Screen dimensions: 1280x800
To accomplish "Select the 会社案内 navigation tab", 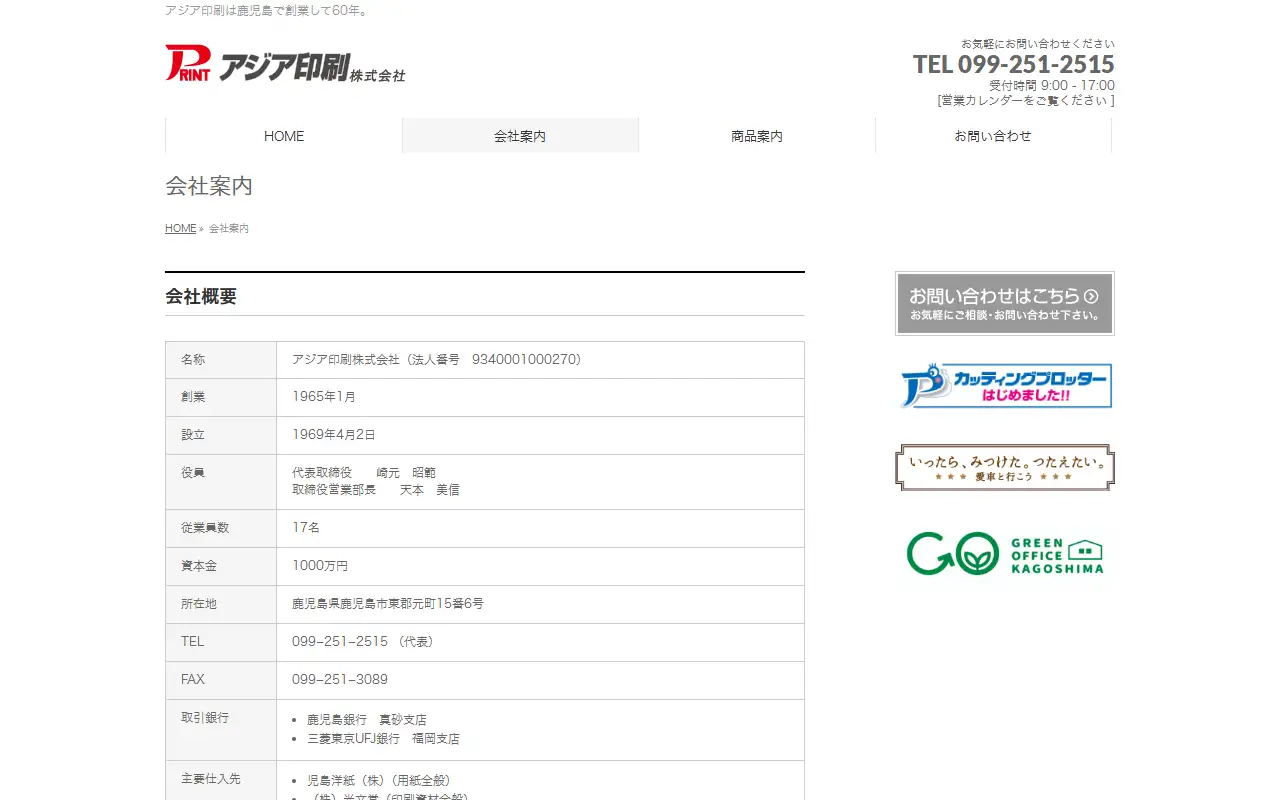I will pos(520,136).
